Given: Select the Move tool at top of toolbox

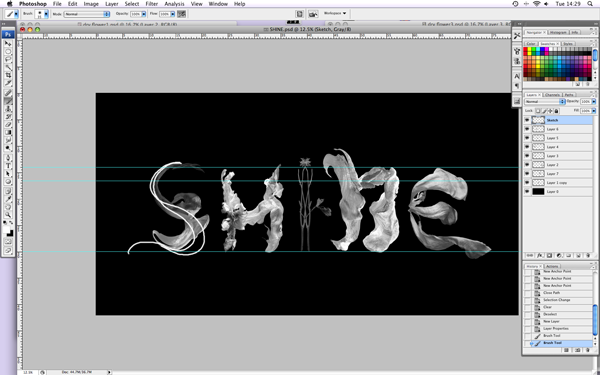Looking at the screenshot, I should click(8, 43).
